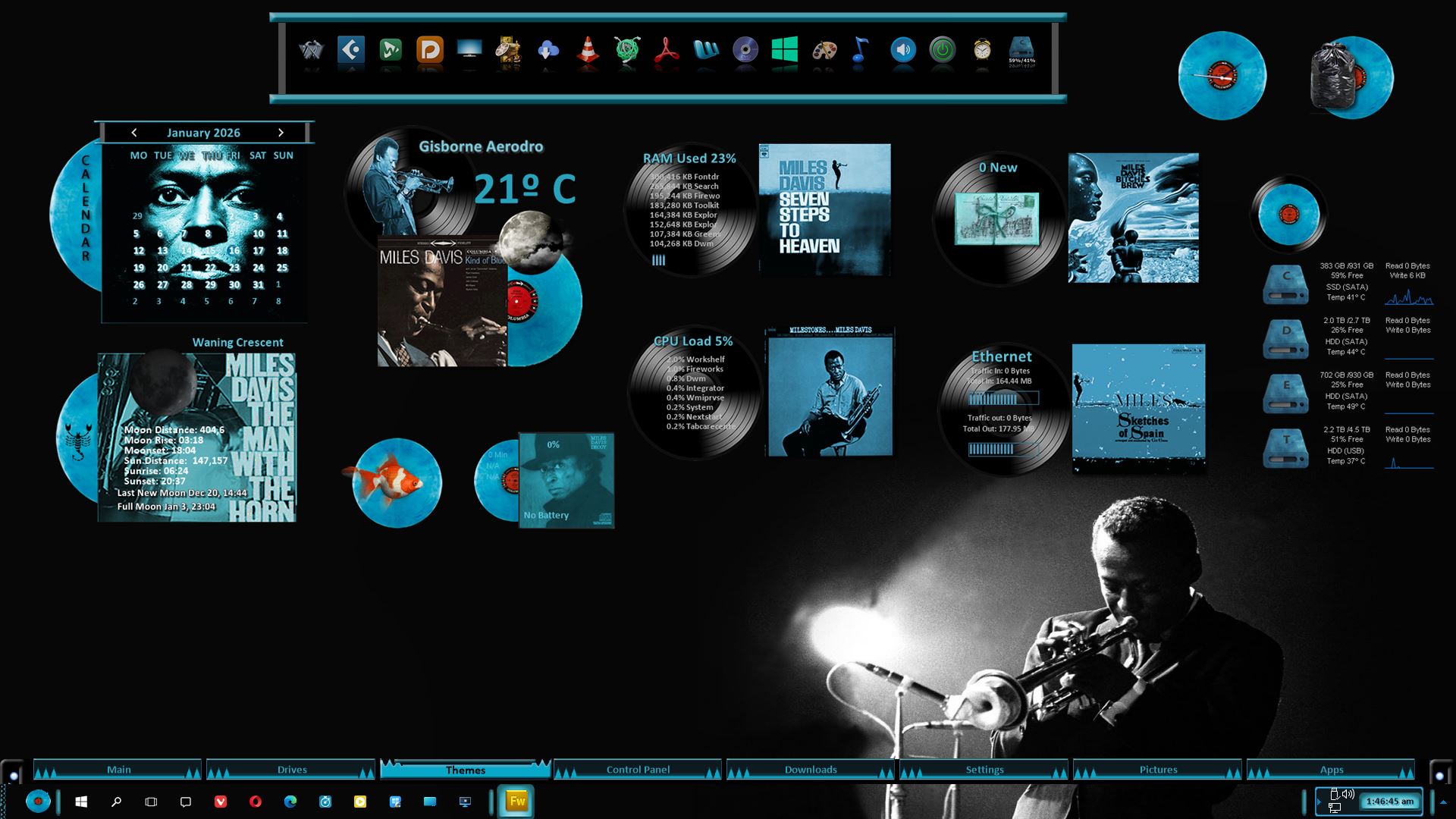
Task: Open the recycle bin trash bag icon
Action: (1332, 76)
